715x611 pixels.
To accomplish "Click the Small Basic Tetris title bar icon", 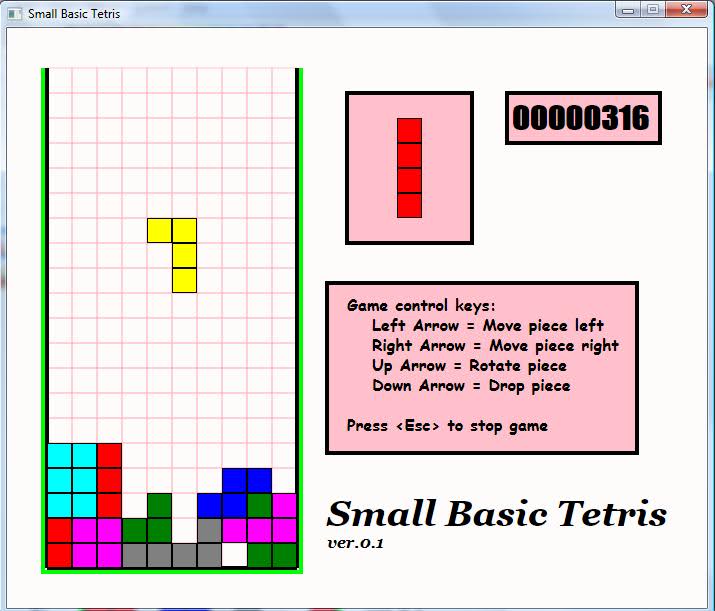I will pyautogui.click(x=15, y=14).
